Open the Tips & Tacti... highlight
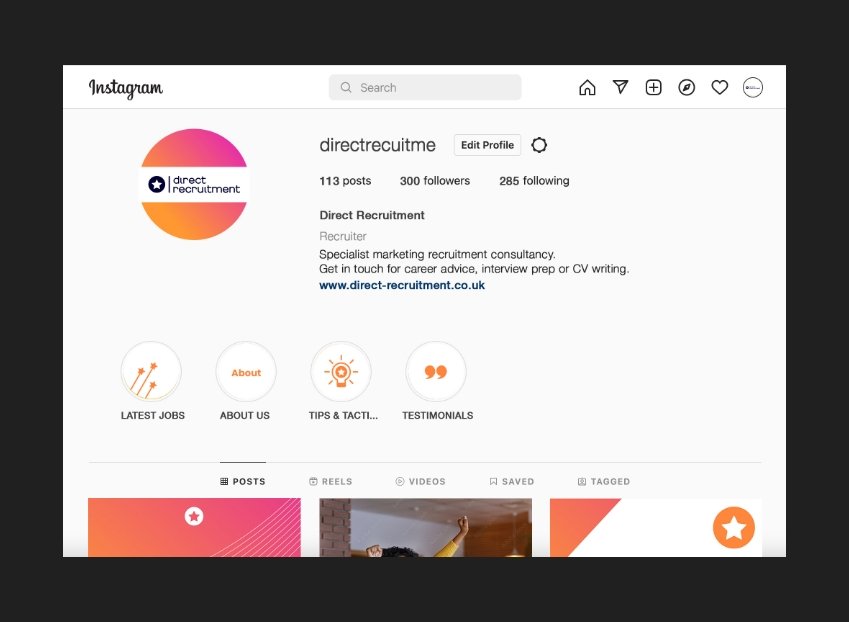This screenshot has height=622, width=849. click(x=341, y=372)
